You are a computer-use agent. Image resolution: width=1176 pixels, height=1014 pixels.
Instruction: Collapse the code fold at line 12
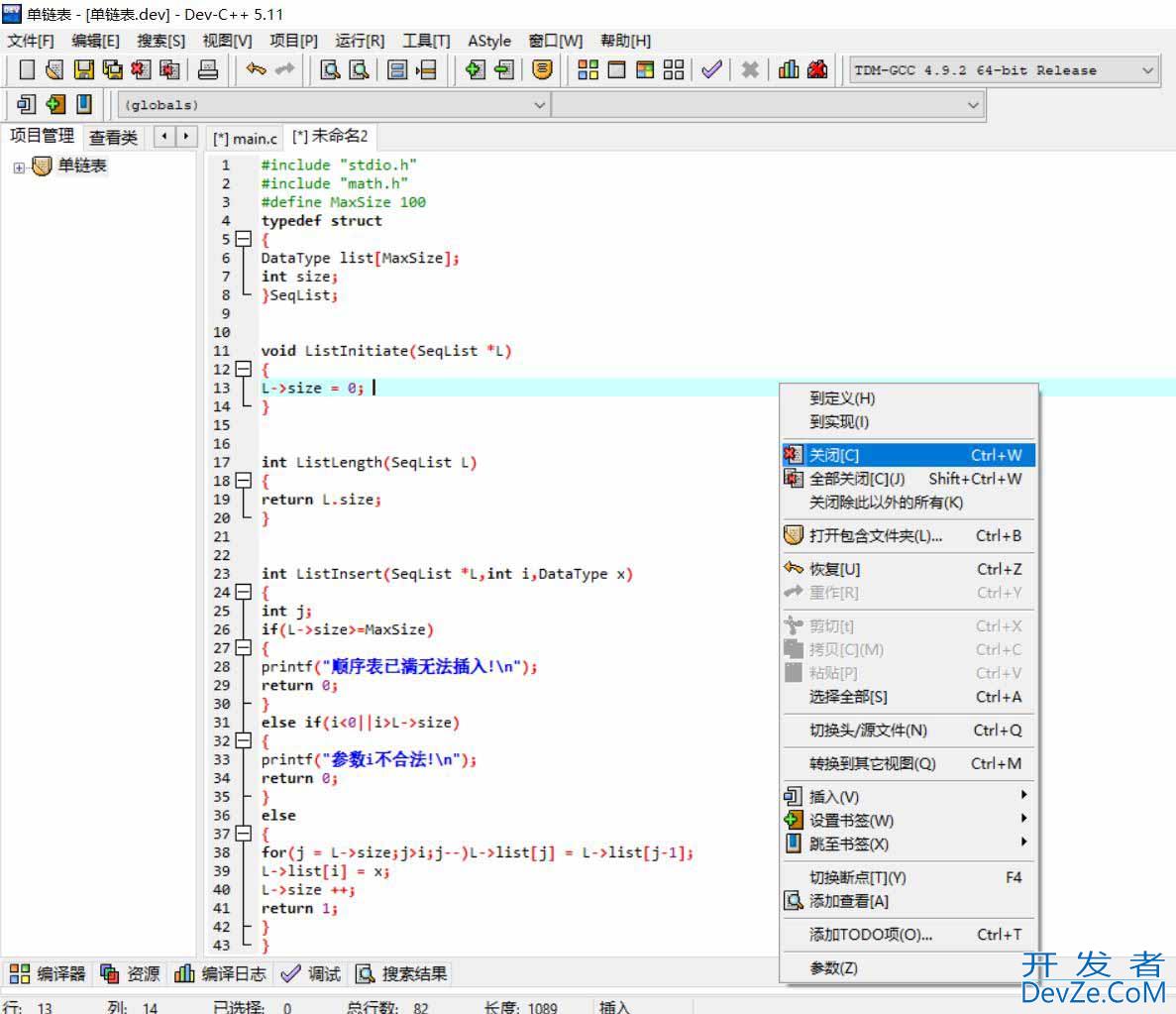tap(243, 369)
